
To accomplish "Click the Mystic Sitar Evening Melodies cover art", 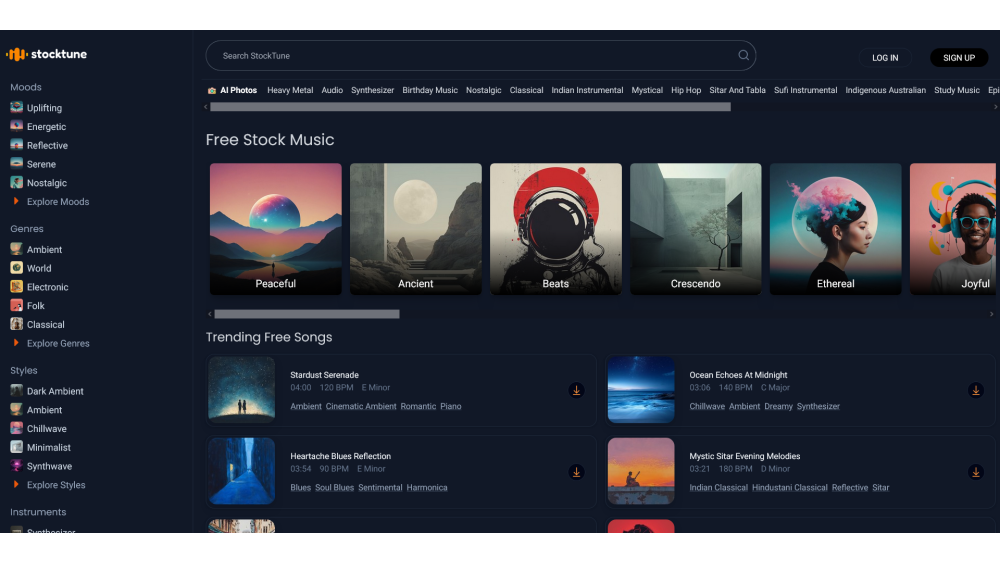I will point(641,471).
